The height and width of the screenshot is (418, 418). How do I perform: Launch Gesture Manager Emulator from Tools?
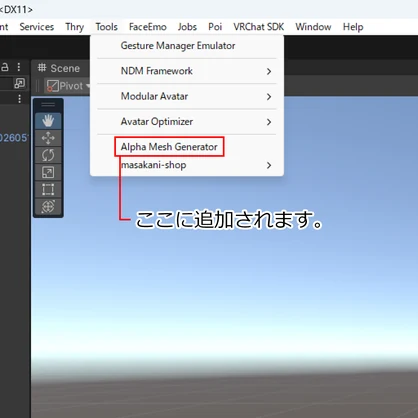click(x=187, y=46)
